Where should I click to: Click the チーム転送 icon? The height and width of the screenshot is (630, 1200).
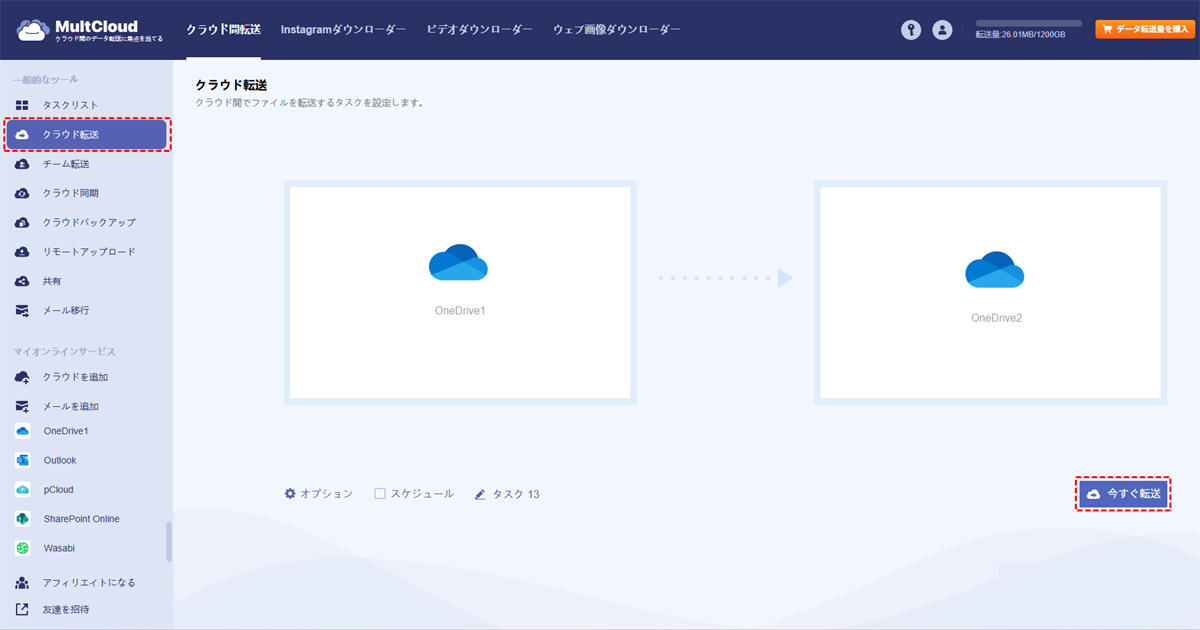point(22,164)
